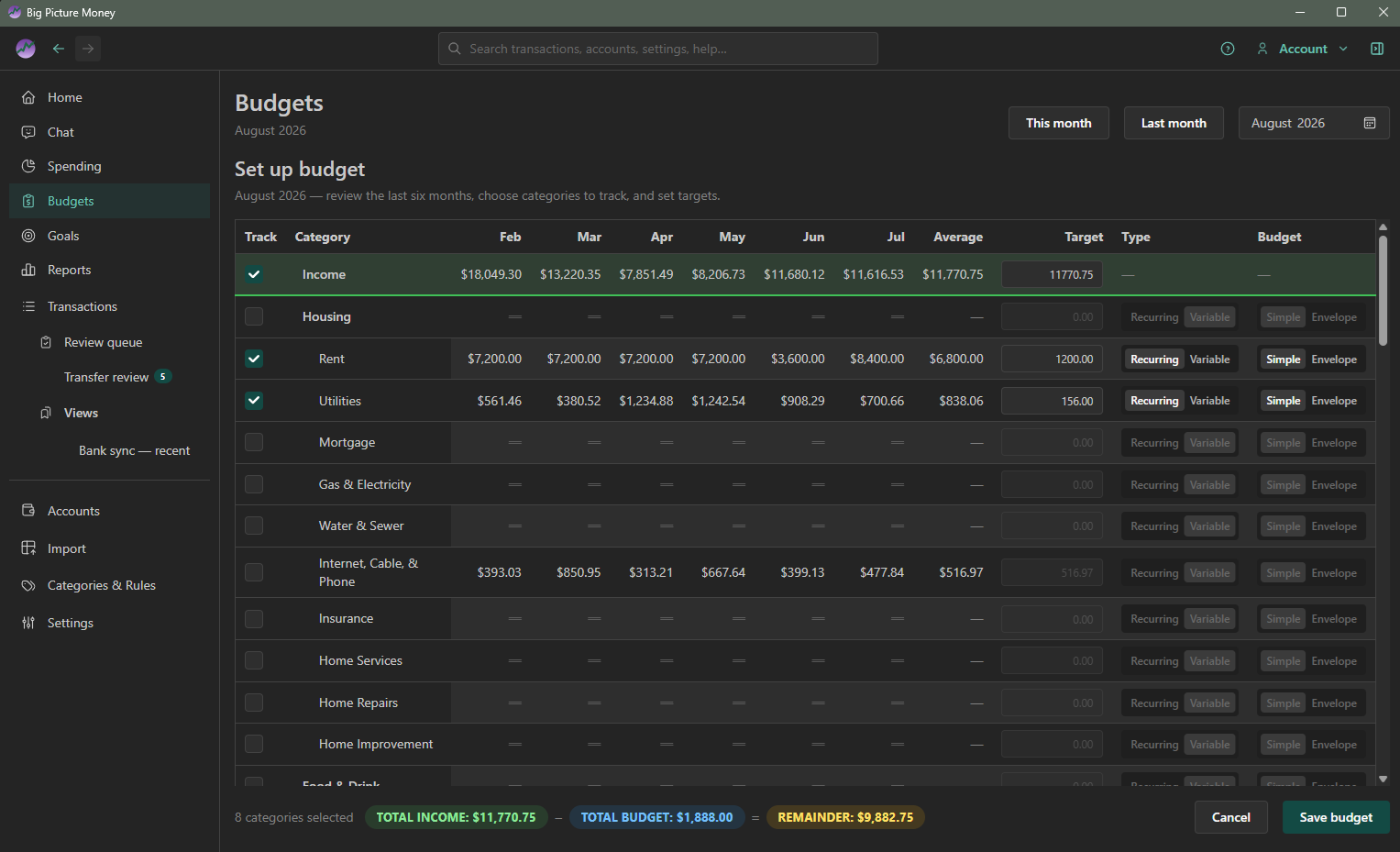The height and width of the screenshot is (852, 1400).
Task: Click the Review queue clipboard icon
Action: pyautogui.click(x=46, y=342)
